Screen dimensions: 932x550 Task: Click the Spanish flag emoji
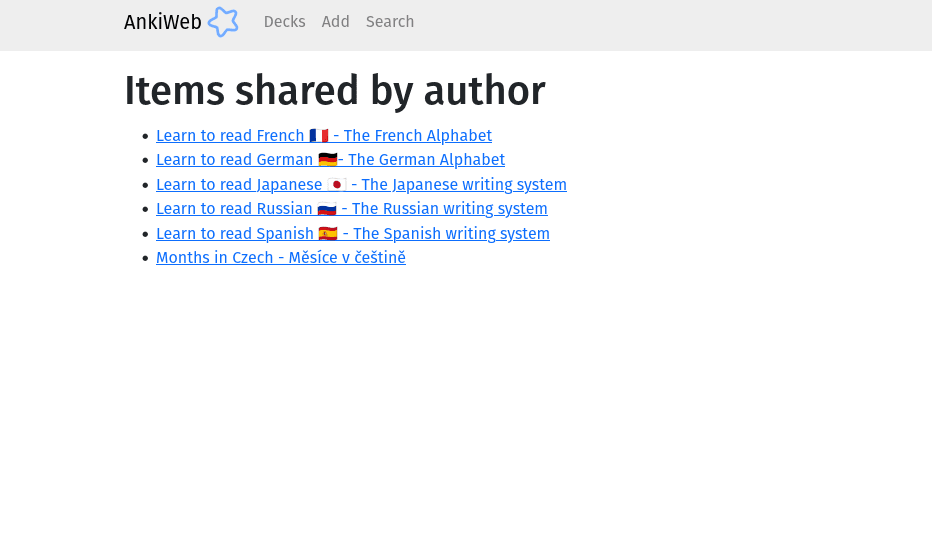coord(328,234)
